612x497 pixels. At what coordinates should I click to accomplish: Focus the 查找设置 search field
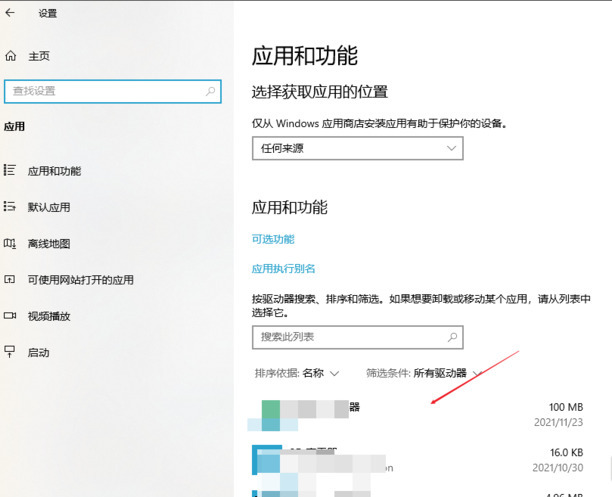pos(113,91)
